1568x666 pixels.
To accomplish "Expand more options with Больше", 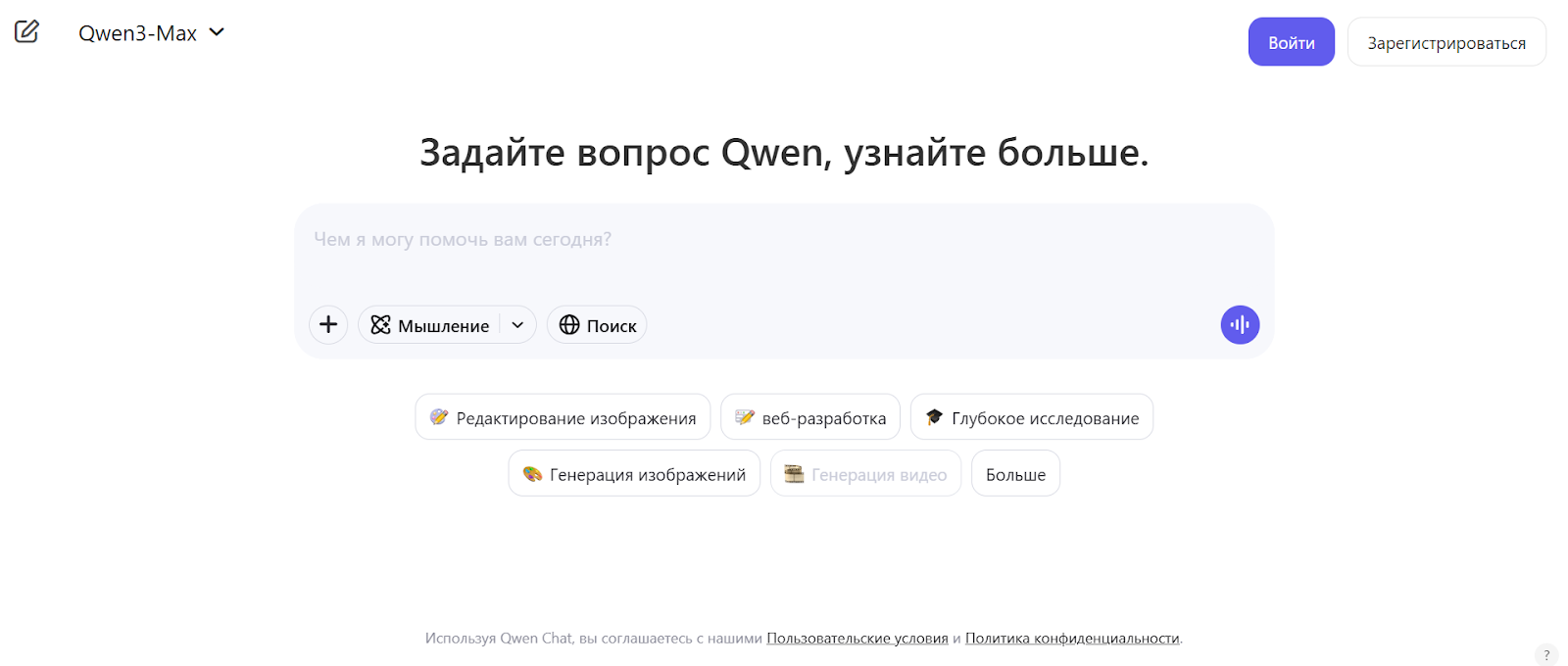I will (x=1015, y=474).
